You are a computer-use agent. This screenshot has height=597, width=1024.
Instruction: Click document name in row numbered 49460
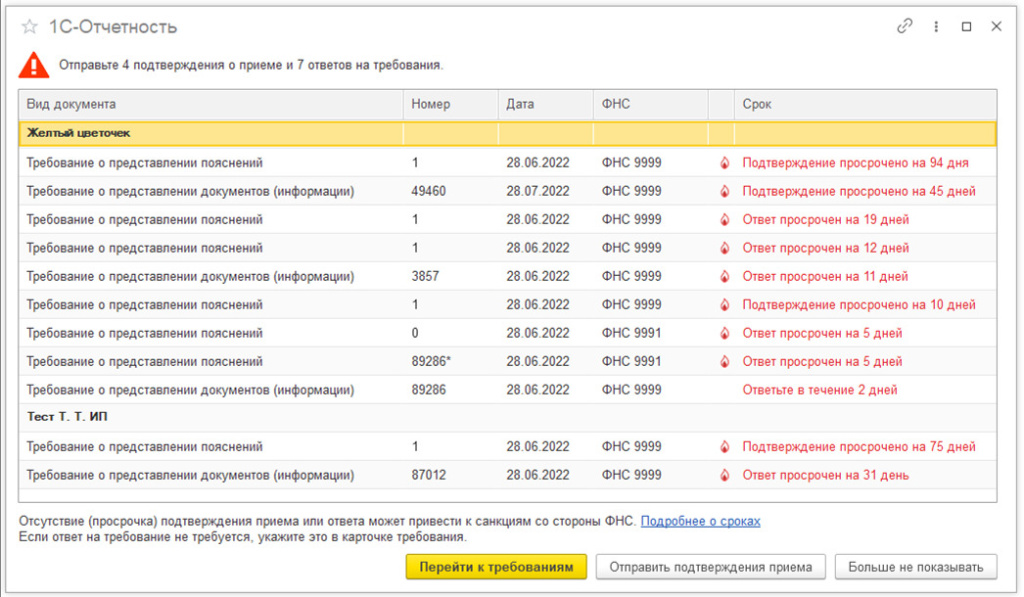point(190,191)
